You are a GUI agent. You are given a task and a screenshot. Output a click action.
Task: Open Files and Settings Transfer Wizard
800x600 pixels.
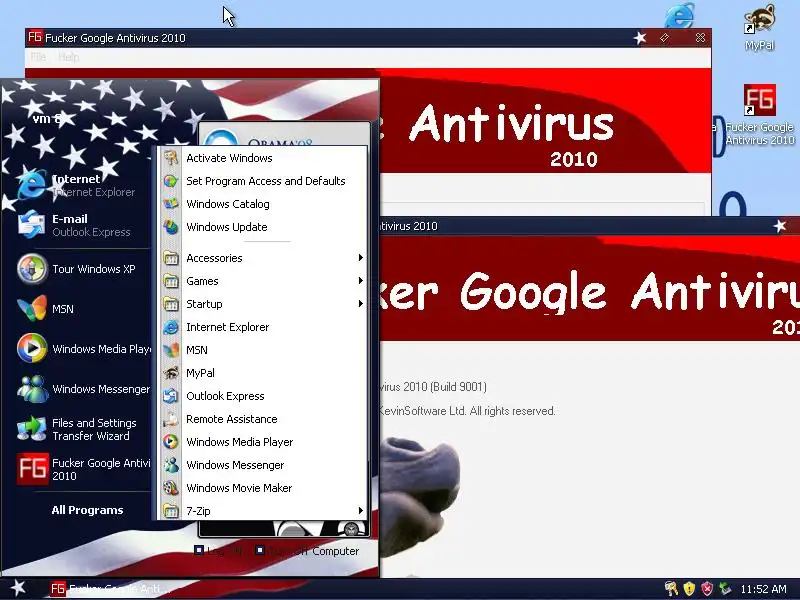(x=82, y=429)
